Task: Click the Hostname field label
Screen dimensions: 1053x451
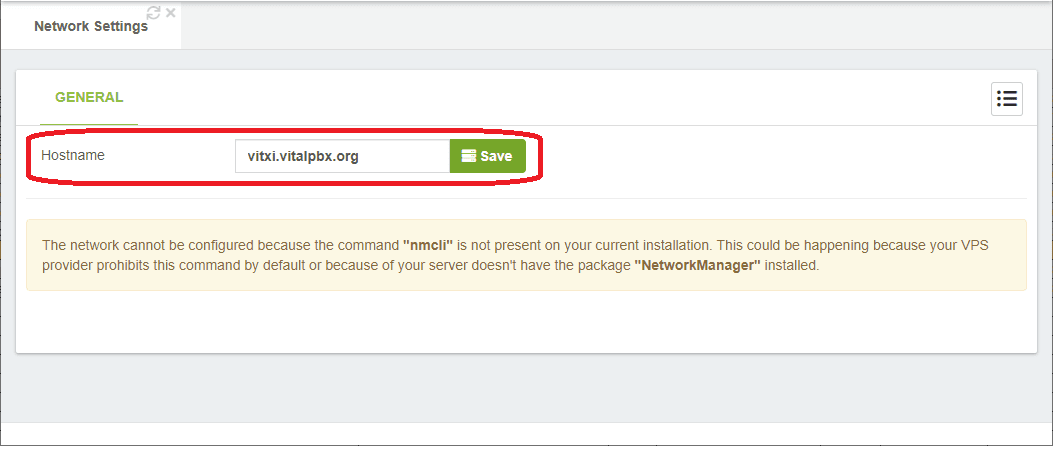Action: coord(73,155)
